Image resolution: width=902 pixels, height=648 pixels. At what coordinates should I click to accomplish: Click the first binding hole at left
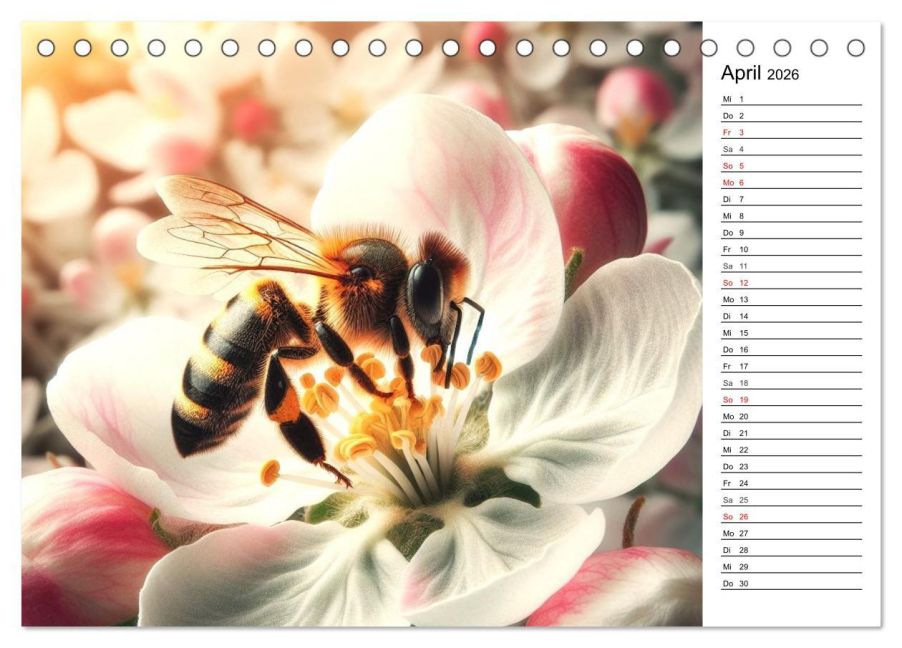click(x=46, y=48)
